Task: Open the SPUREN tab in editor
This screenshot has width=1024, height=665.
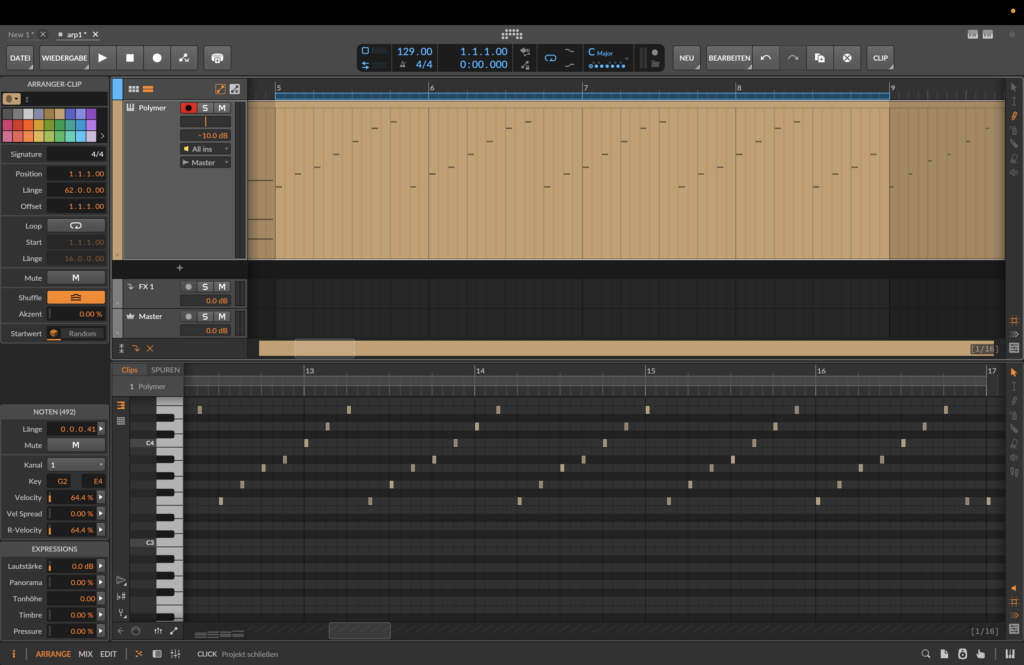Action: coord(165,370)
